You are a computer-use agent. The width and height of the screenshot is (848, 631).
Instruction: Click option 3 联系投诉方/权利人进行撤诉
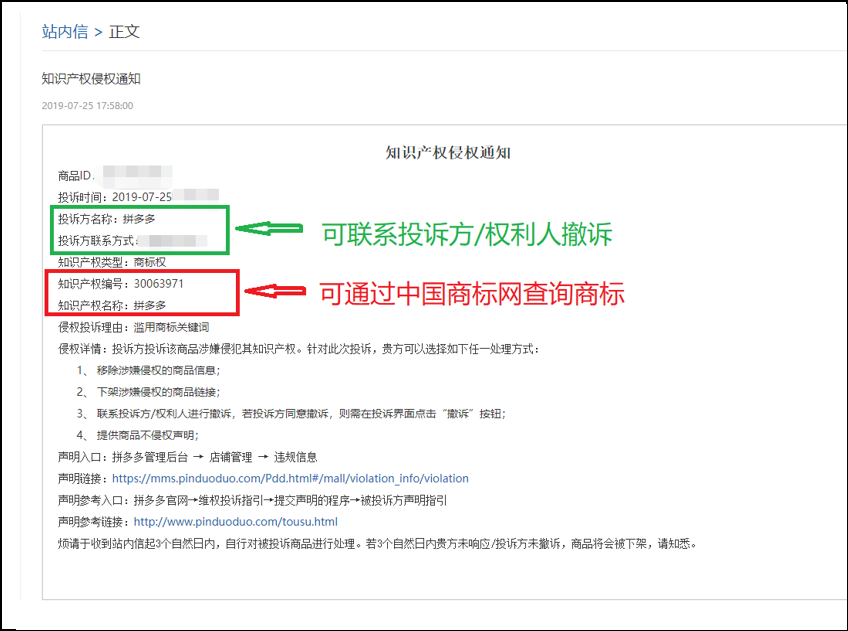point(291,414)
